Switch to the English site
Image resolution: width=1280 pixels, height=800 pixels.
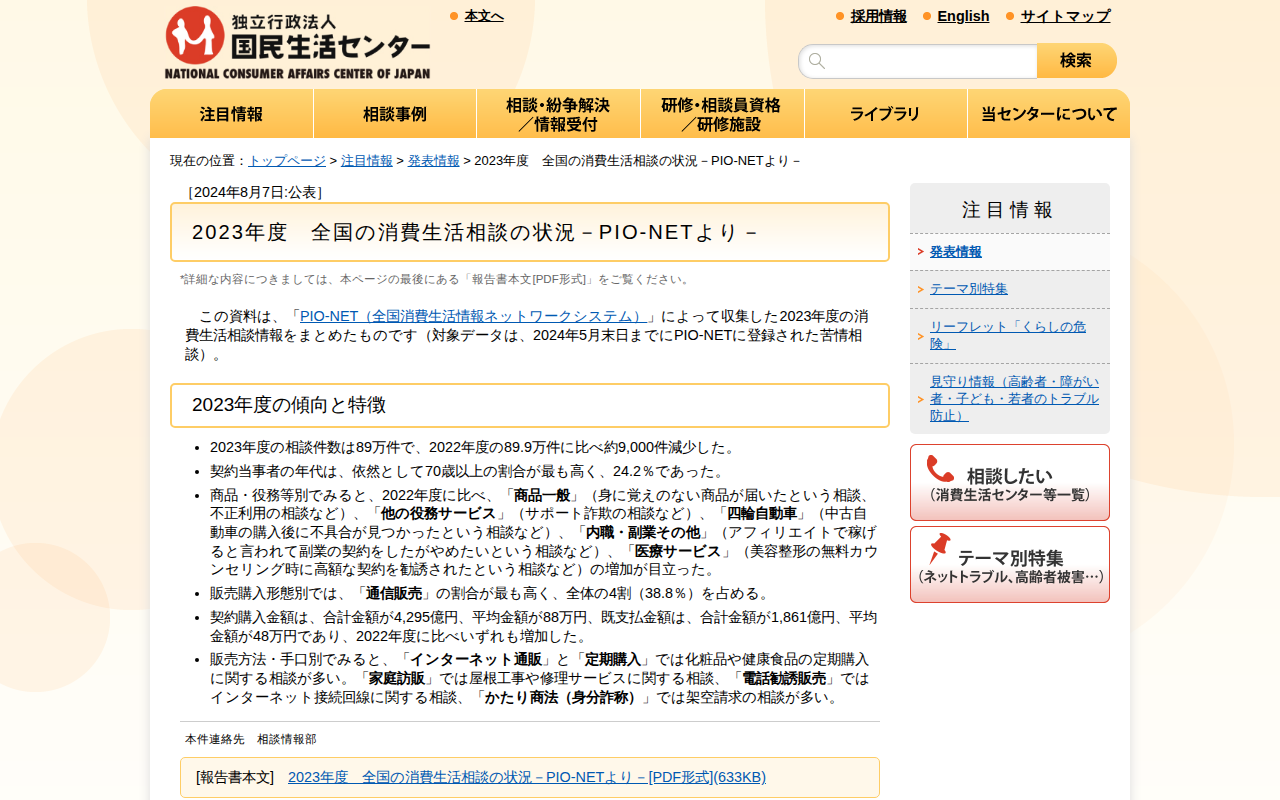(964, 16)
